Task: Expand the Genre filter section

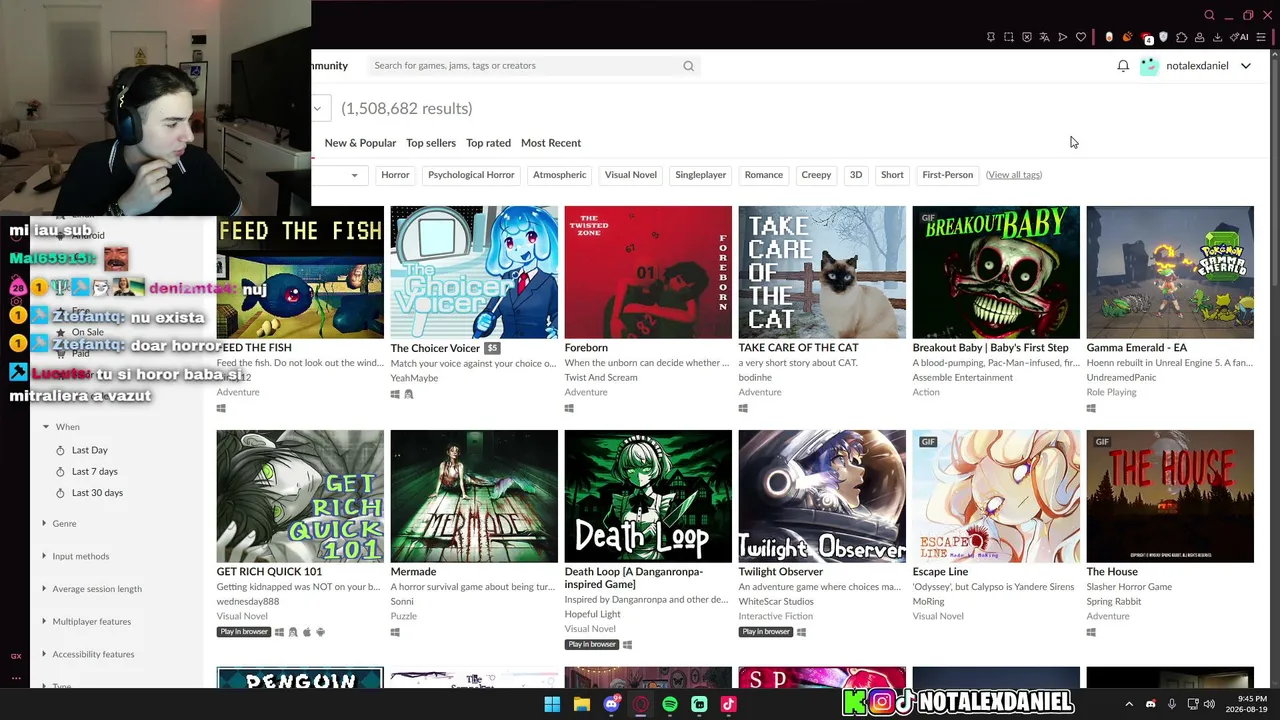Action: [x=59, y=524]
